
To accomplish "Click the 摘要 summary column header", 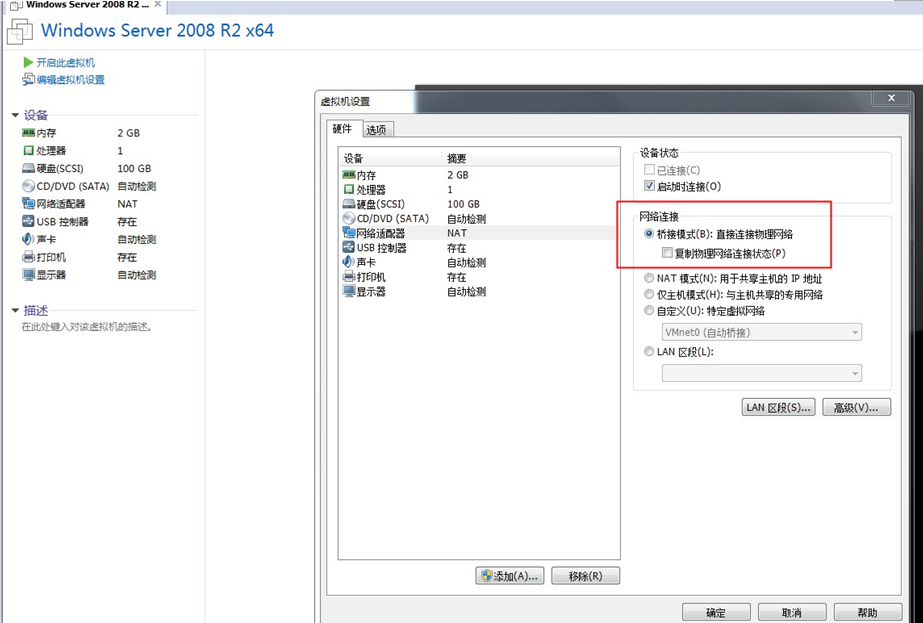I will tap(530, 158).
